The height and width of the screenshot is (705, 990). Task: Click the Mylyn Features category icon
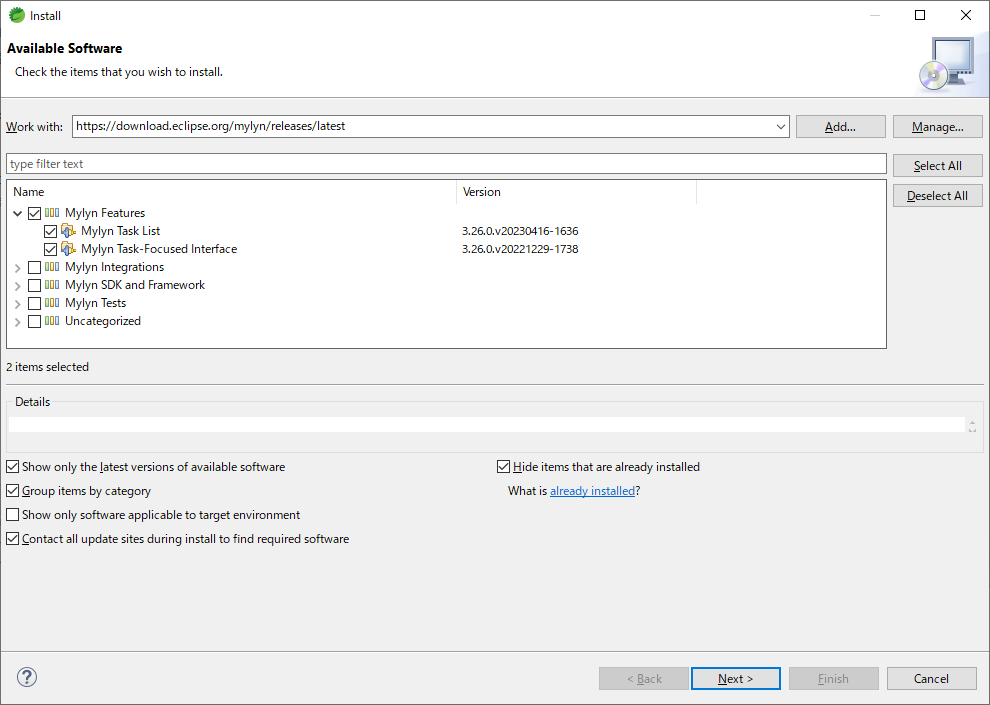(x=52, y=213)
